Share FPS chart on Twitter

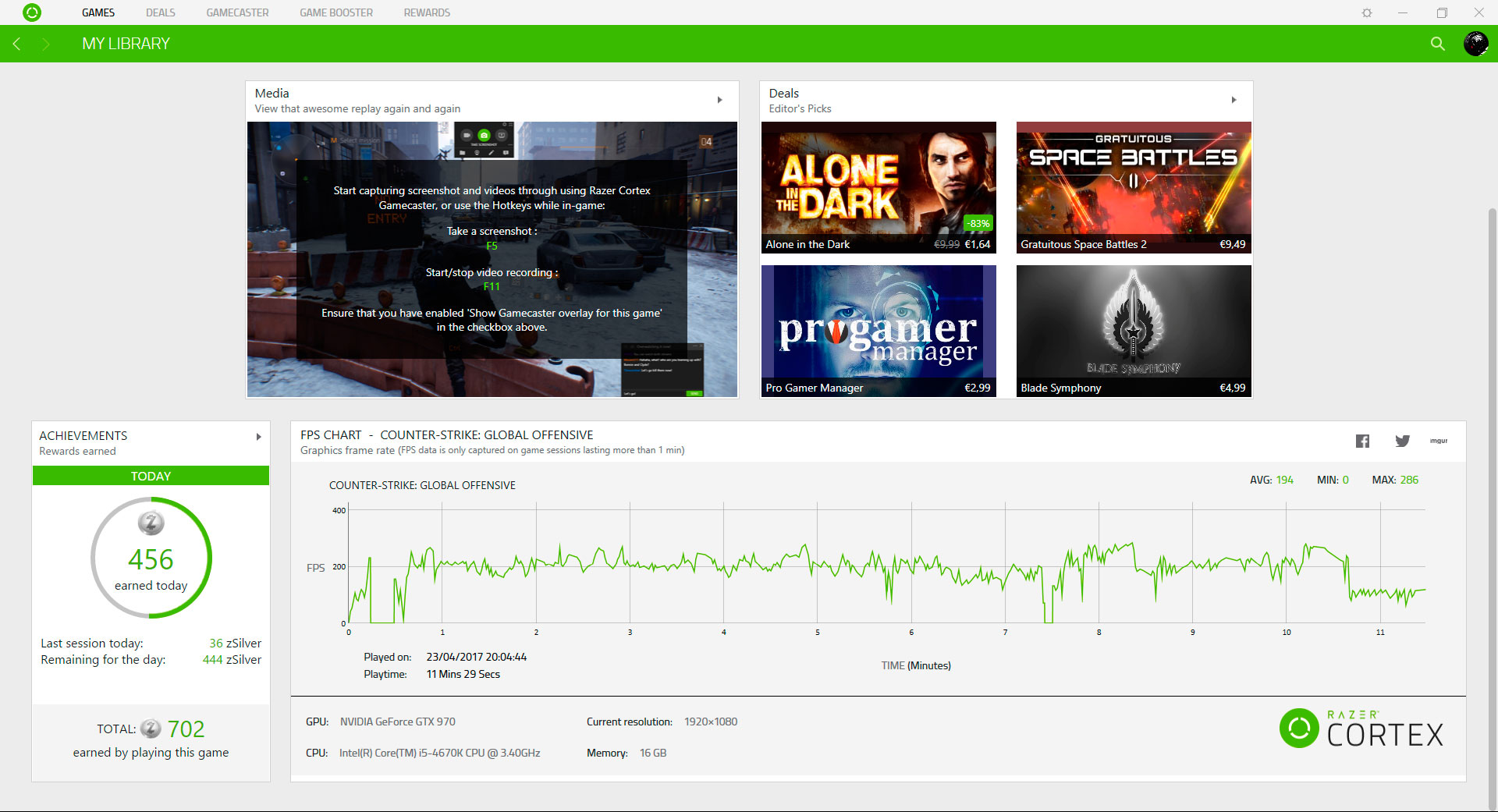click(x=1402, y=441)
